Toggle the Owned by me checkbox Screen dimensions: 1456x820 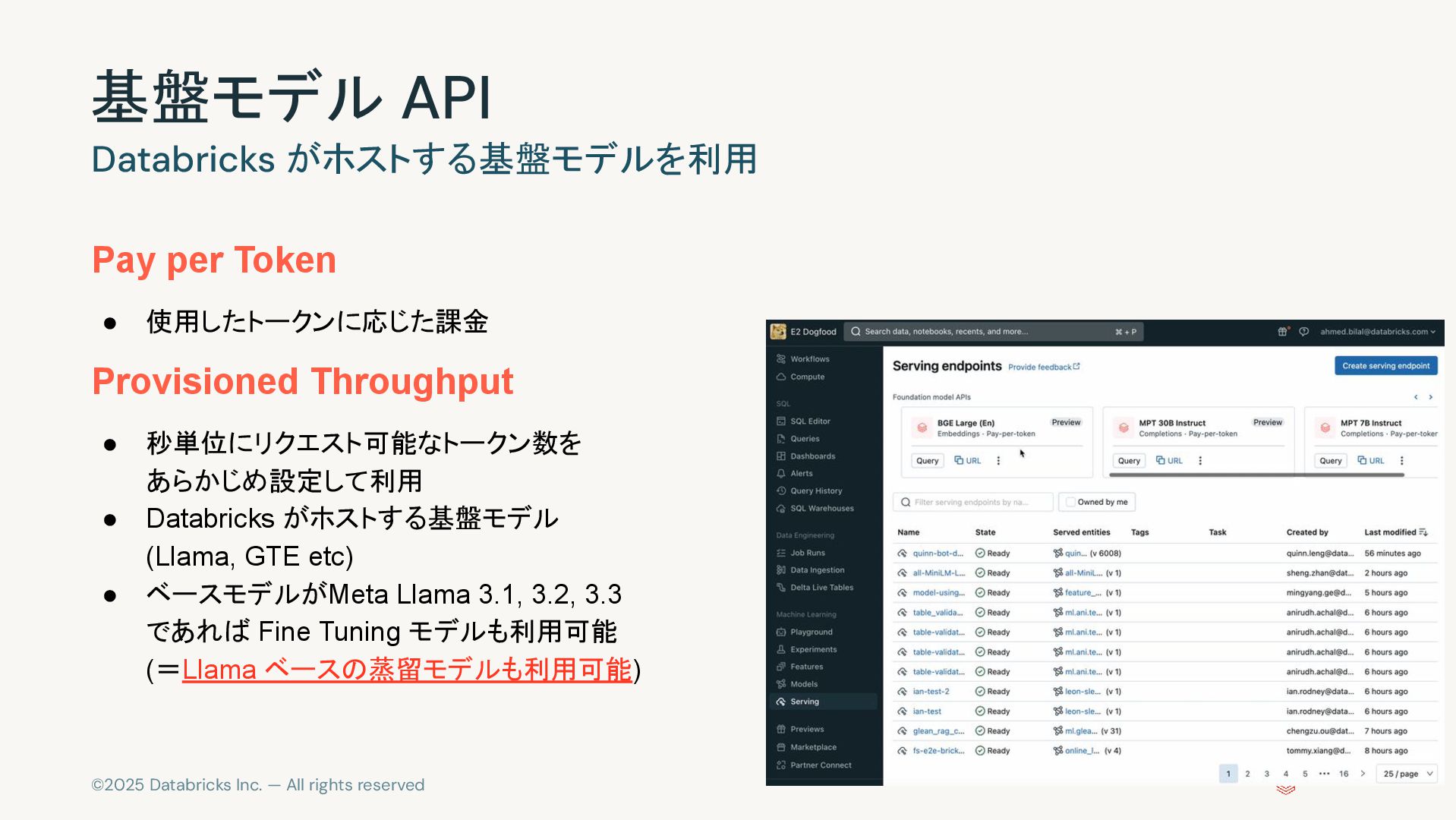point(1070,502)
